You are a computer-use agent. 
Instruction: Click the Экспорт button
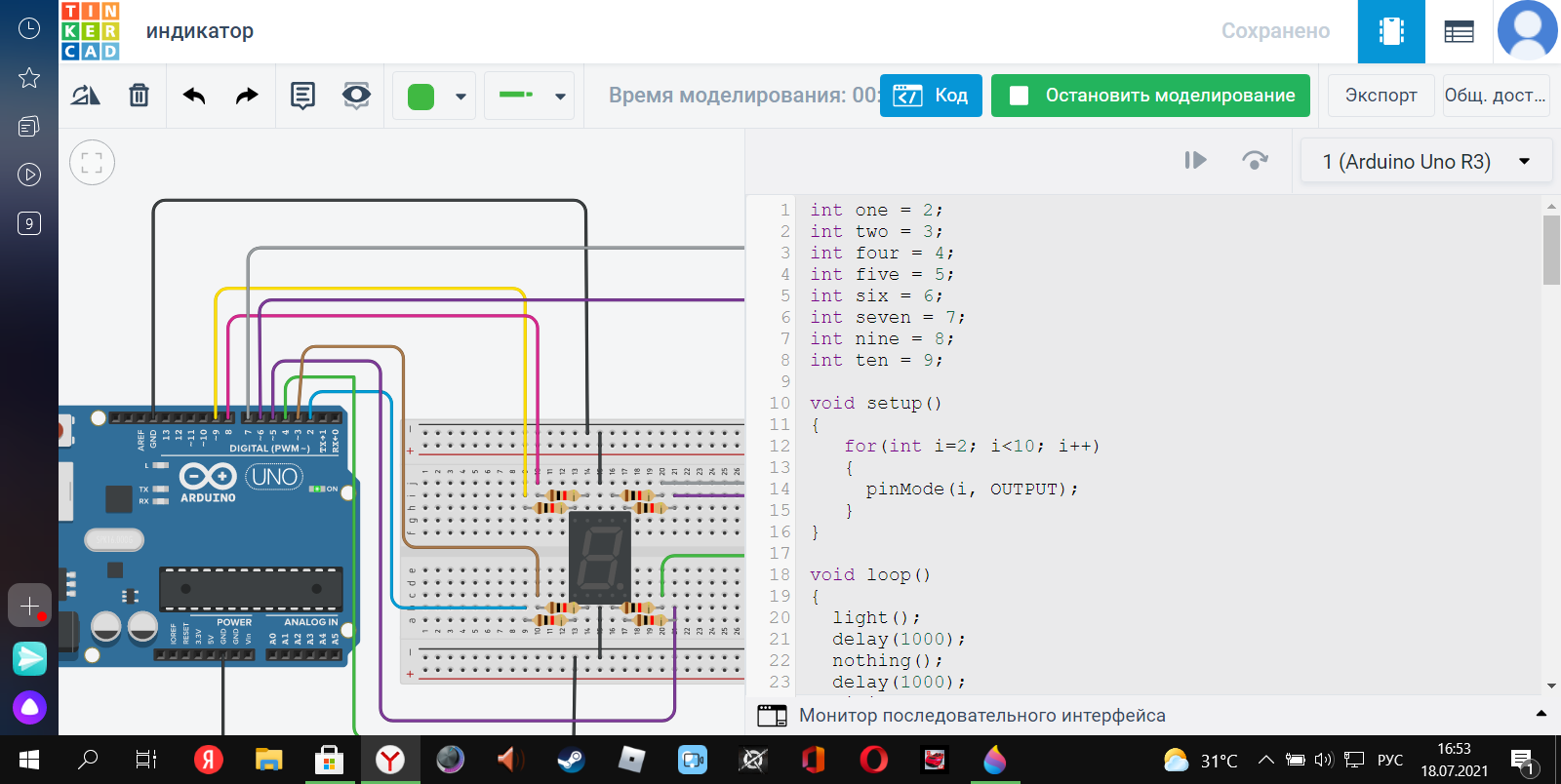coord(1381,96)
